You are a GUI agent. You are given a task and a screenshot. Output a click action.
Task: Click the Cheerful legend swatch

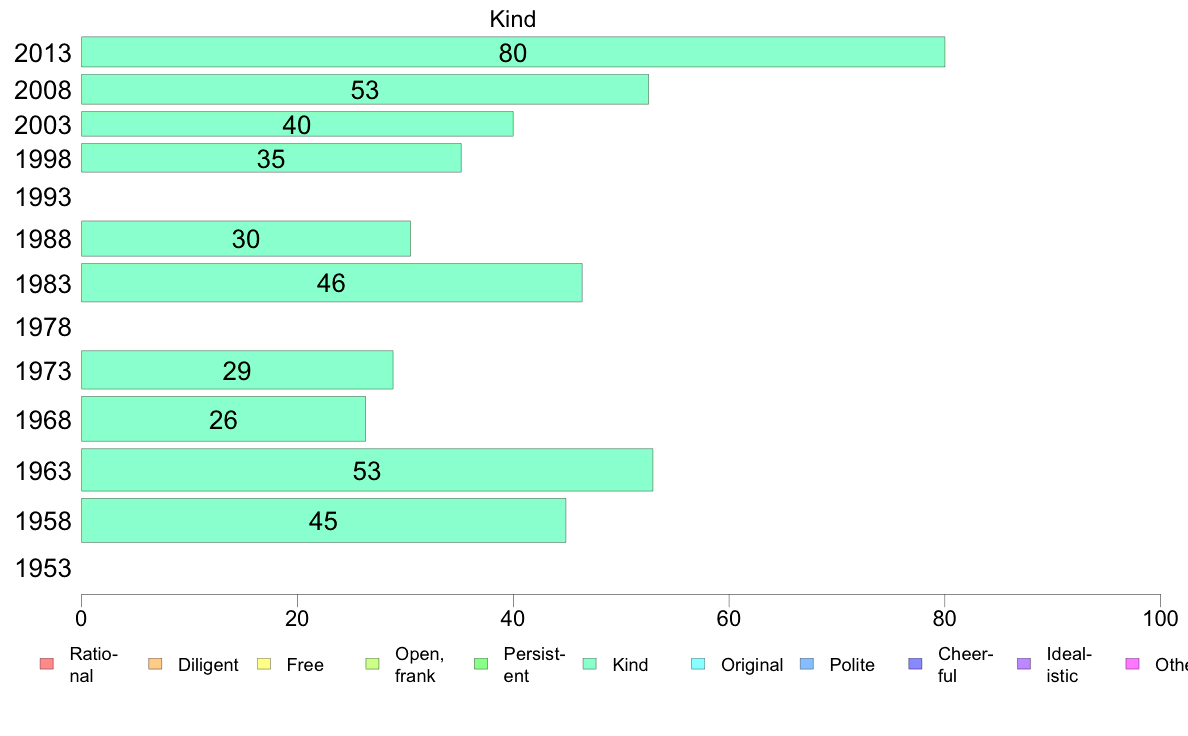pyautogui.click(x=915, y=664)
